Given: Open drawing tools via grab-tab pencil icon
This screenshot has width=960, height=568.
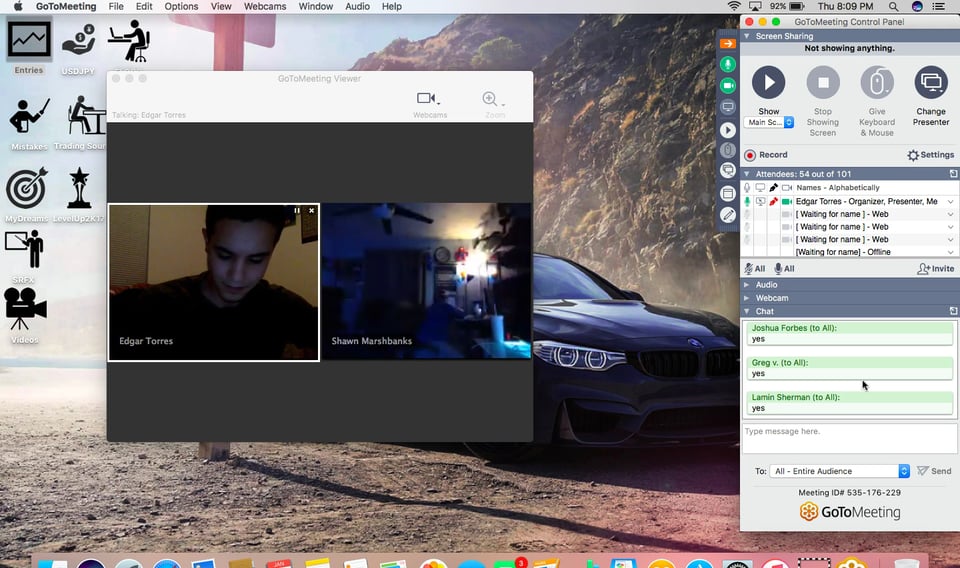Looking at the screenshot, I should 727,215.
